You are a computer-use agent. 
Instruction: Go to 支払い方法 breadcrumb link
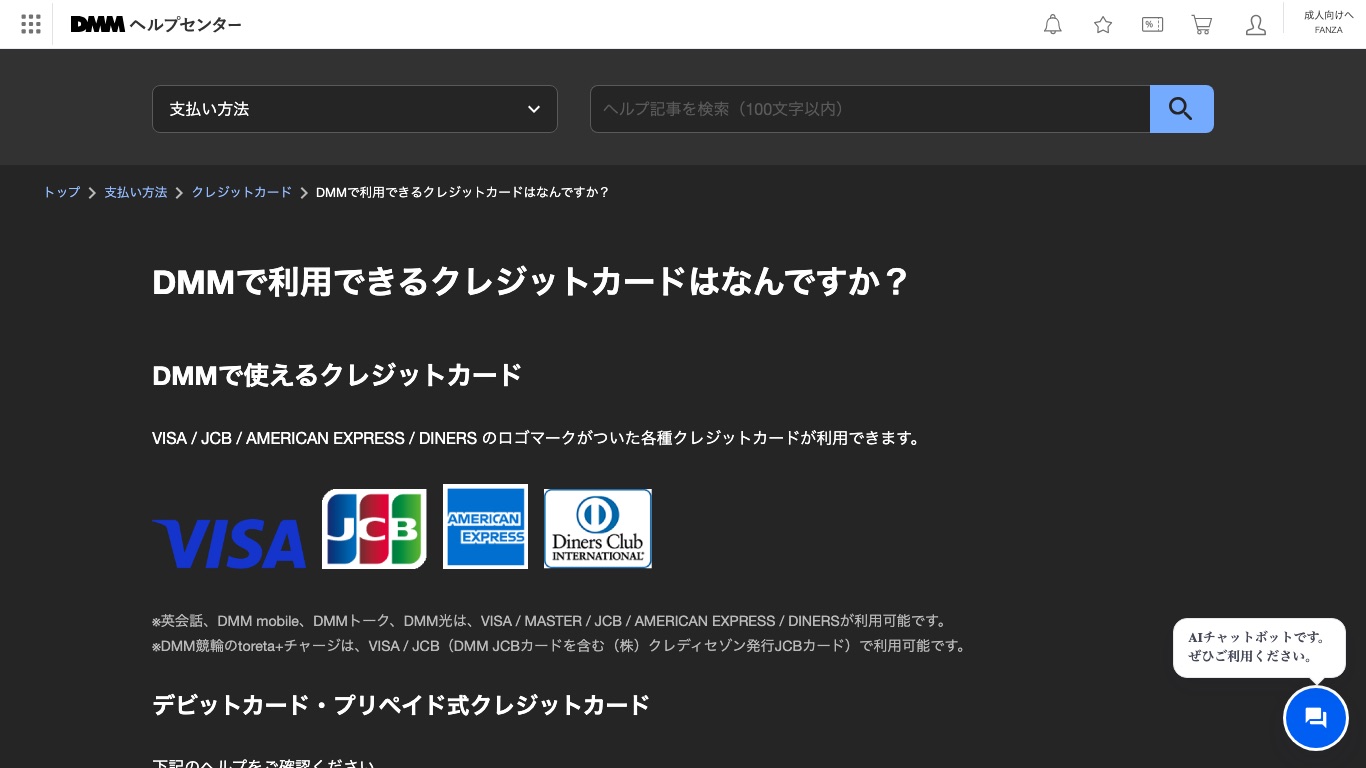tap(136, 192)
